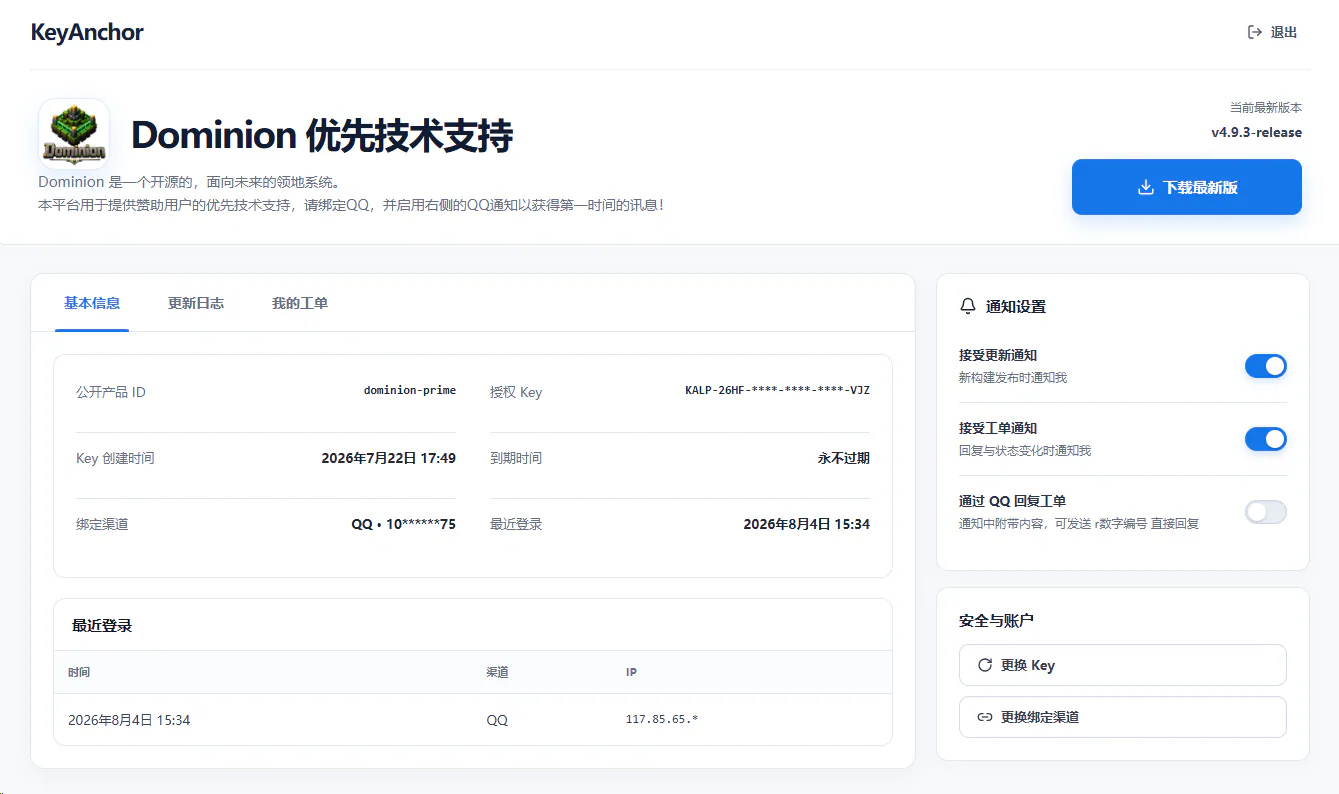1339x794 pixels.
Task: Click the 下载最新版 button
Action: tap(1187, 187)
